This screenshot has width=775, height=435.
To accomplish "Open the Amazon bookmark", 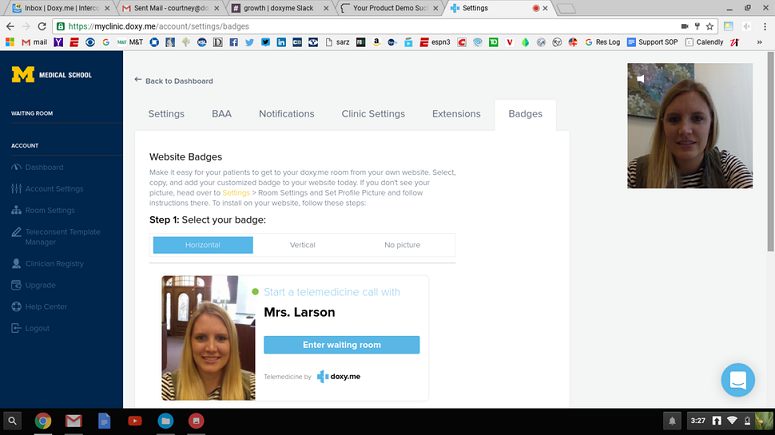I will tap(377, 43).
